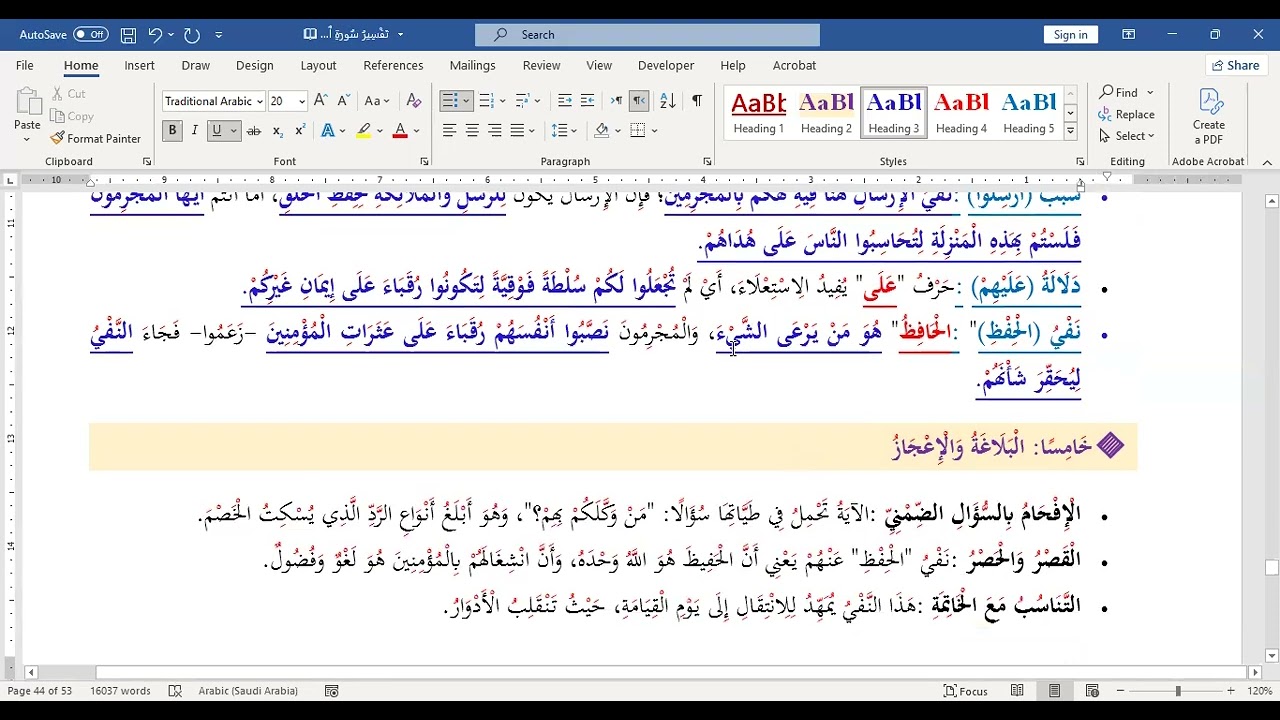Open line spacing dropdown
Image resolution: width=1280 pixels, height=720 pixels.
click(565, 131)
